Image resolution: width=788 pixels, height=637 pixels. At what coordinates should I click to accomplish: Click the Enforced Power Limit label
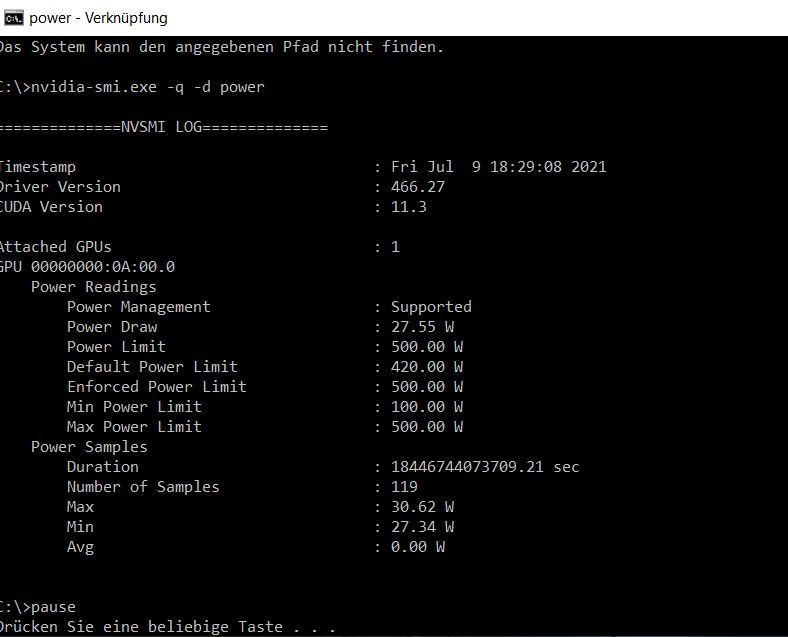tap(156, 387)
